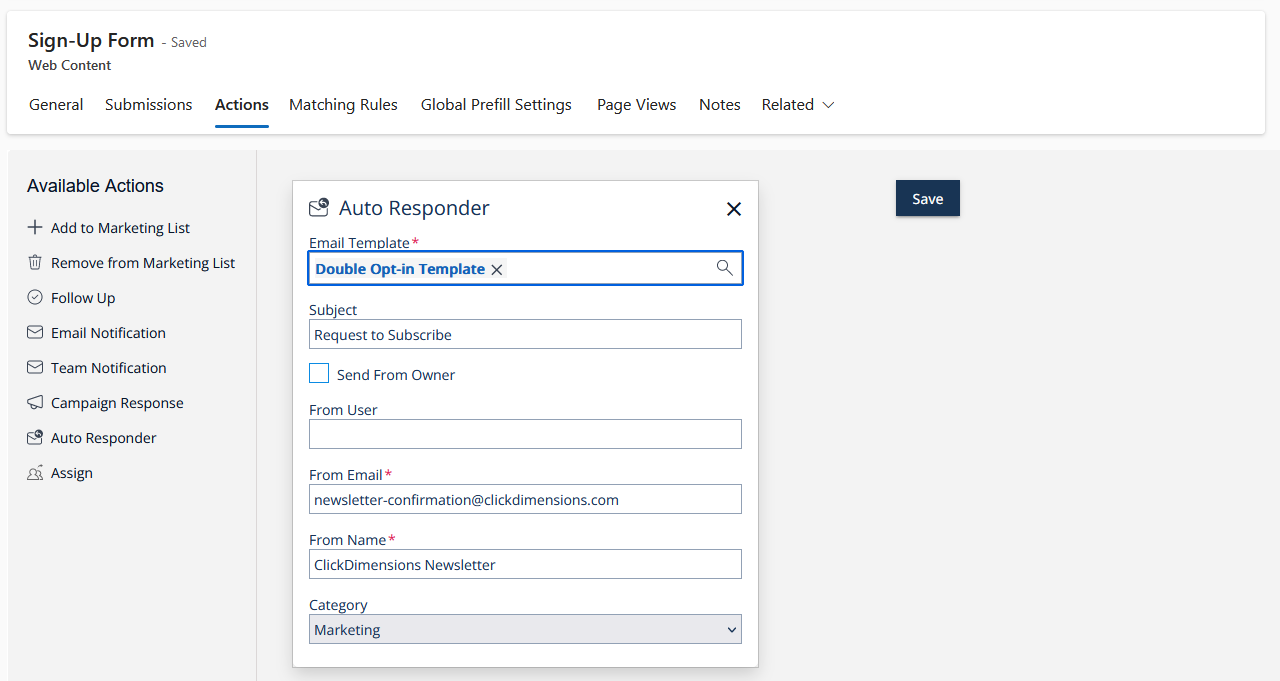Viewport: 1280px width, 681px height.
Task: Click the Web Content subtitle text
Action: coord(70,65)
